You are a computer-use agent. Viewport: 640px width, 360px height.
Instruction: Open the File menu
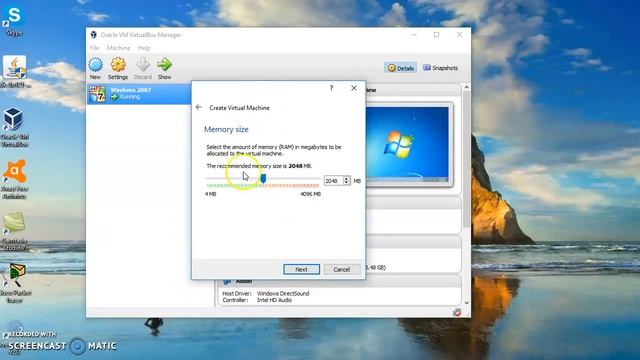coord(94,48)
